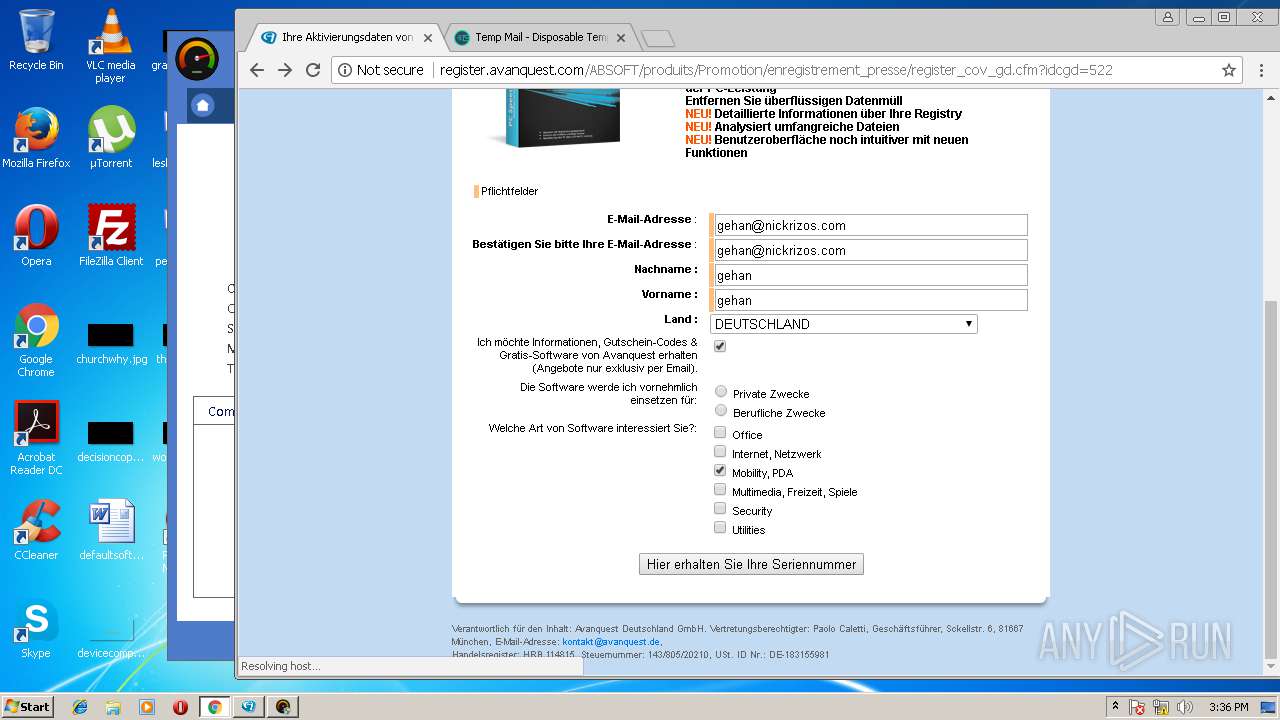
Task: Open Mozilla Firefox desktop shortcut
Action: (x=36, y=138)
